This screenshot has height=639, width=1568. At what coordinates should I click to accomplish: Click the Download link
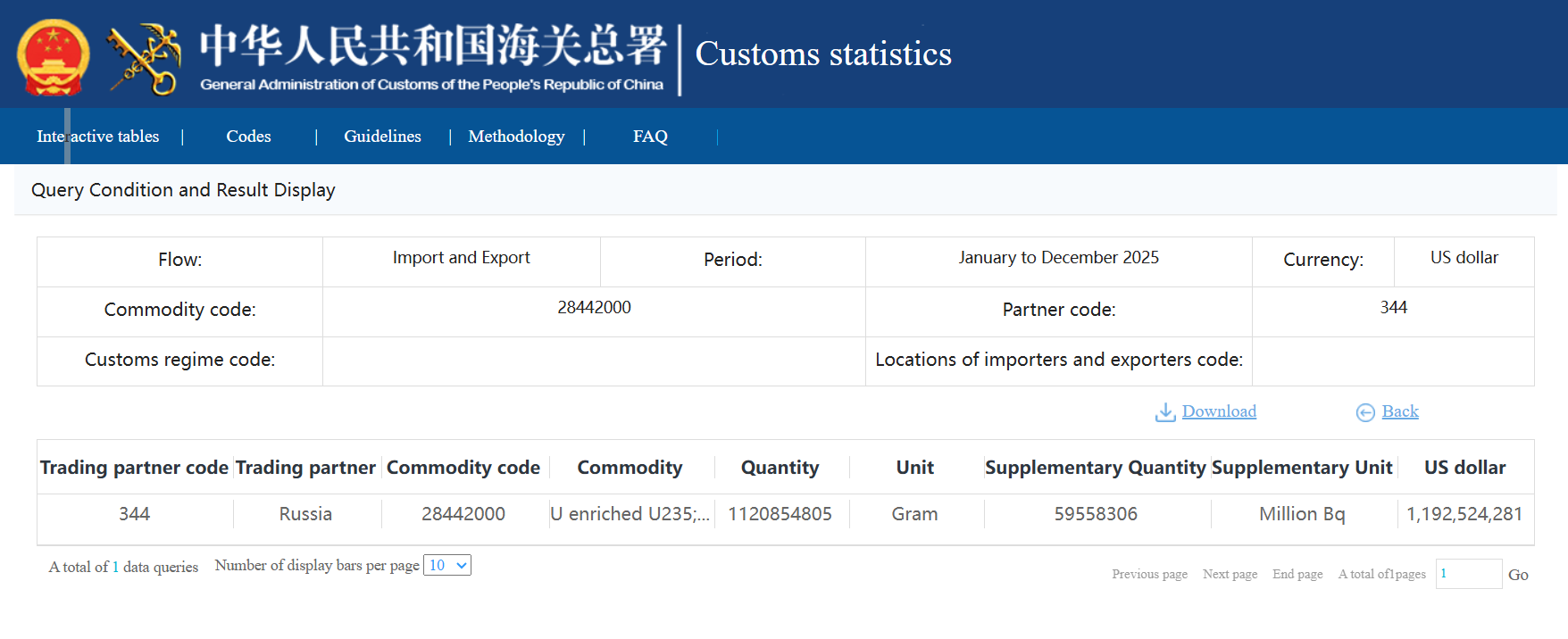click(x=1219, y=411)
